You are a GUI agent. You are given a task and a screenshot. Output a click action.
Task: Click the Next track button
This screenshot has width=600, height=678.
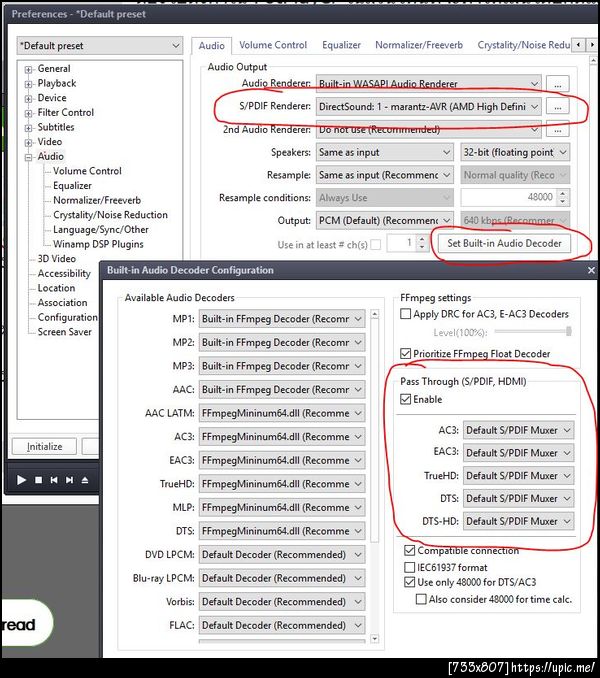tap(69, 480)
